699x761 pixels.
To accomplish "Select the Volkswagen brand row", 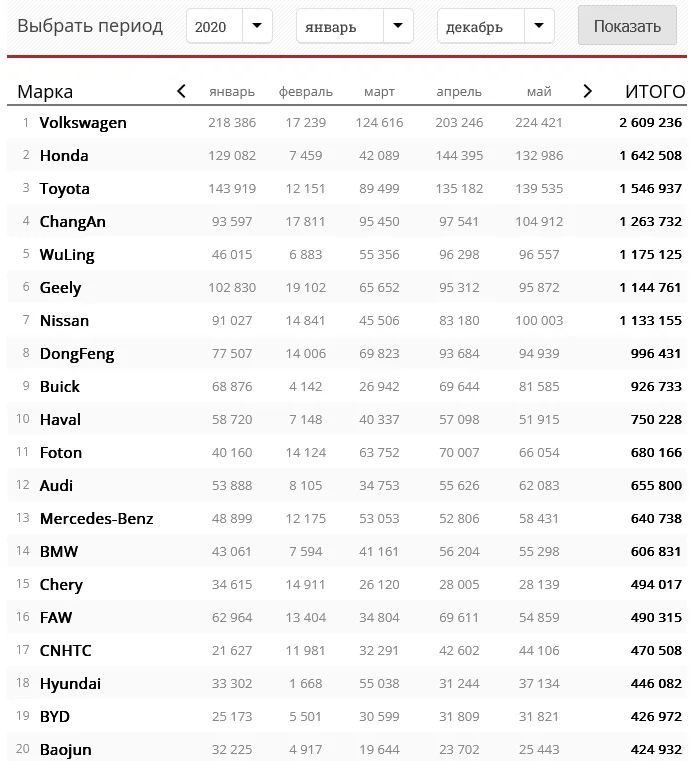I will click(x=347, y=122).
